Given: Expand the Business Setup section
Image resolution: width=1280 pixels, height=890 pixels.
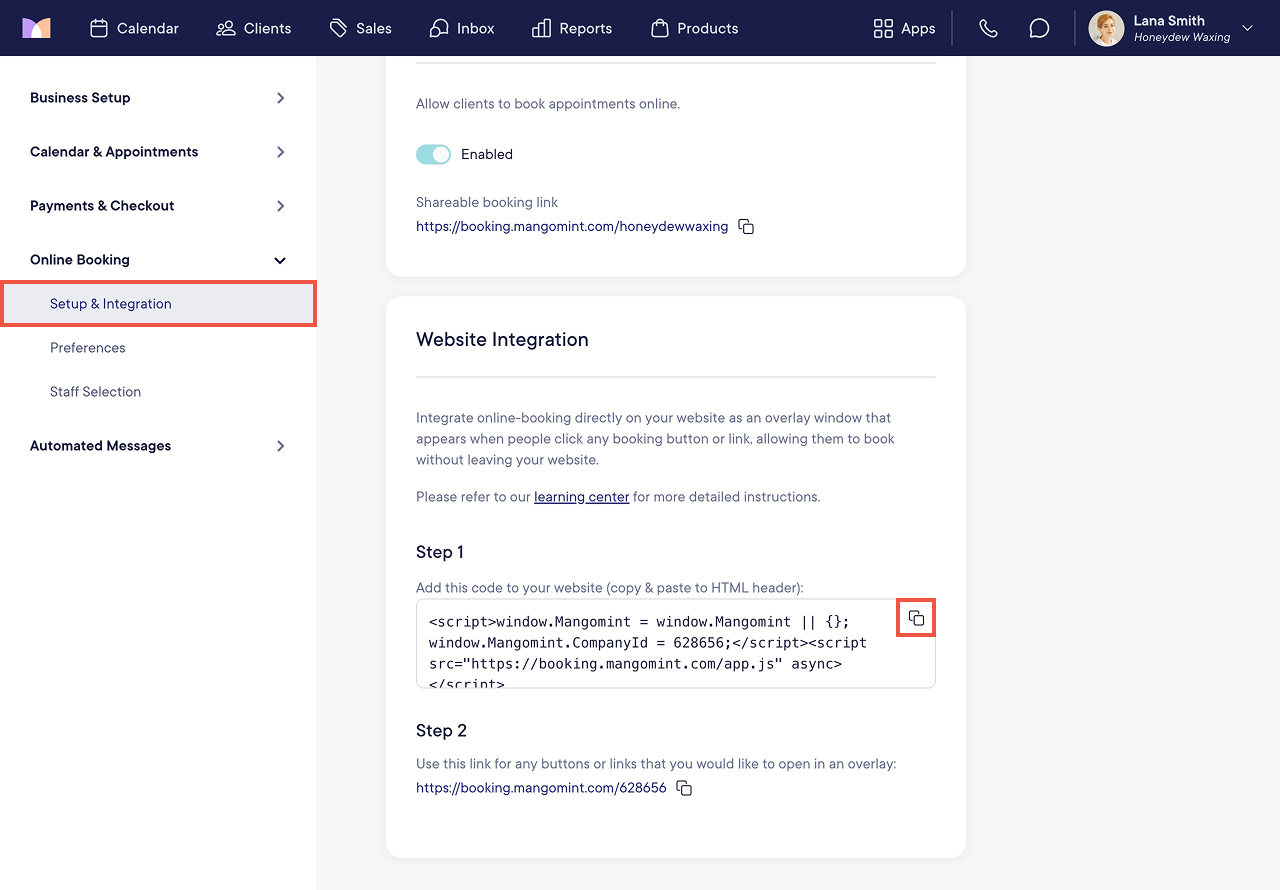Looking at the screenshot, I should 158,98.
